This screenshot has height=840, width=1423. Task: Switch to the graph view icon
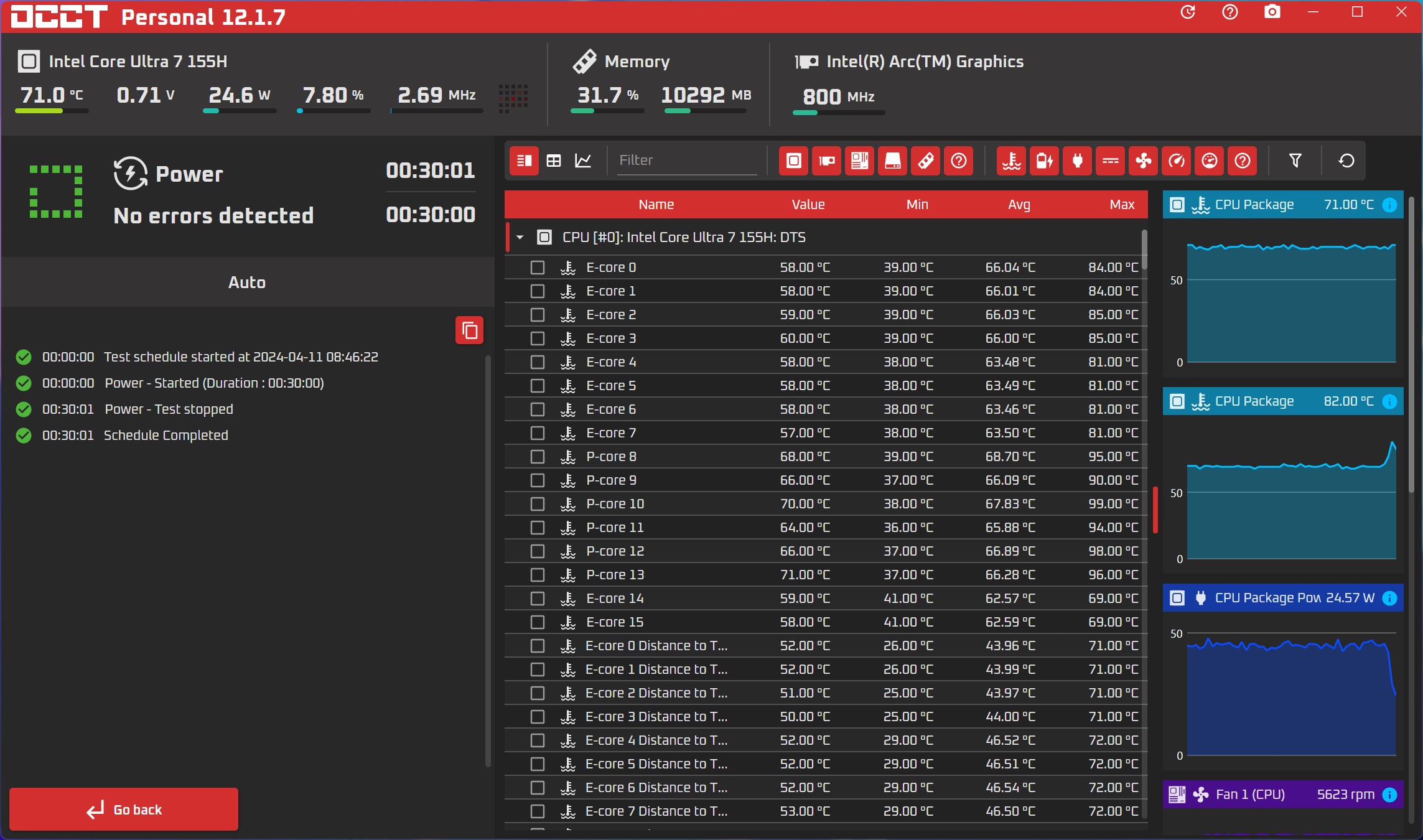(583, 161)
